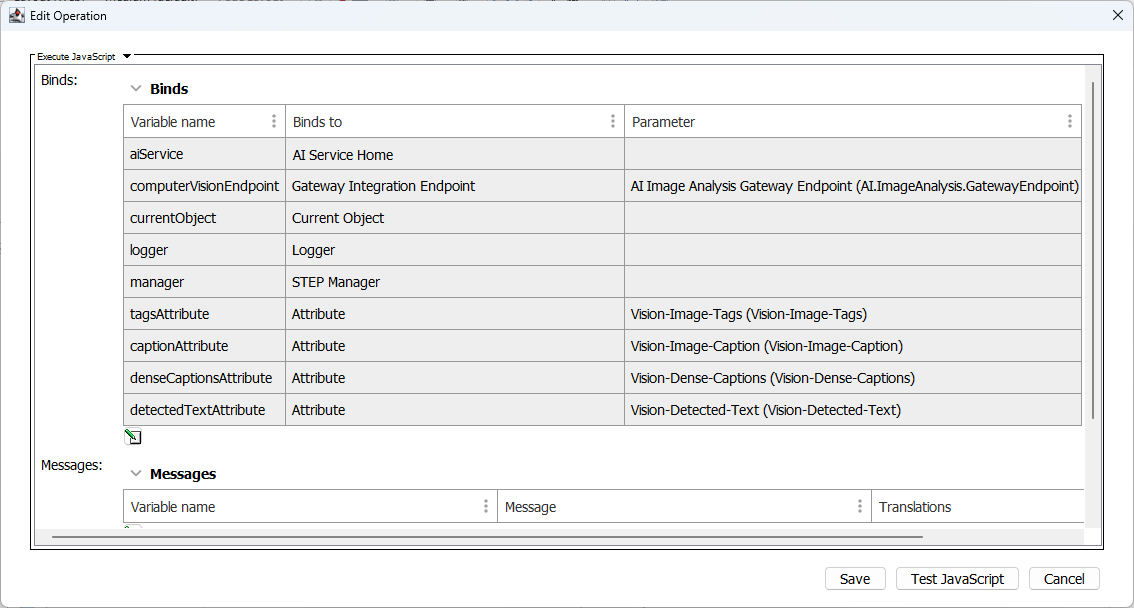This screenshot has height=608, width=1134.
Task: Collapse the Messages section
Action: click(x=136, y=474)
